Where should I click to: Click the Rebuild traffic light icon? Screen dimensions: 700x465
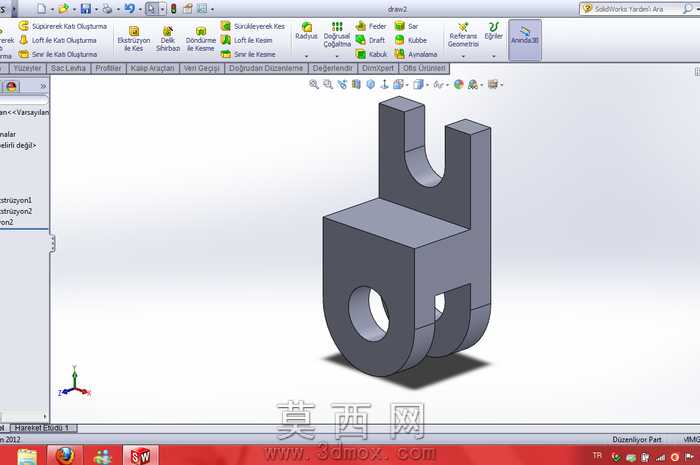coord(173,8)
